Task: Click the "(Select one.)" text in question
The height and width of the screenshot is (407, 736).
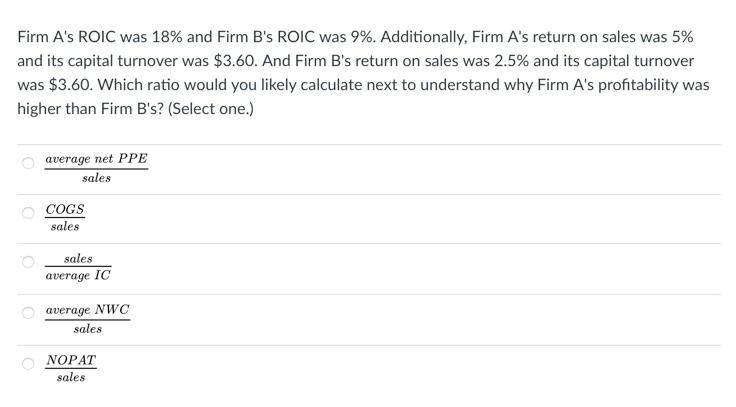Action: [211, 109]
